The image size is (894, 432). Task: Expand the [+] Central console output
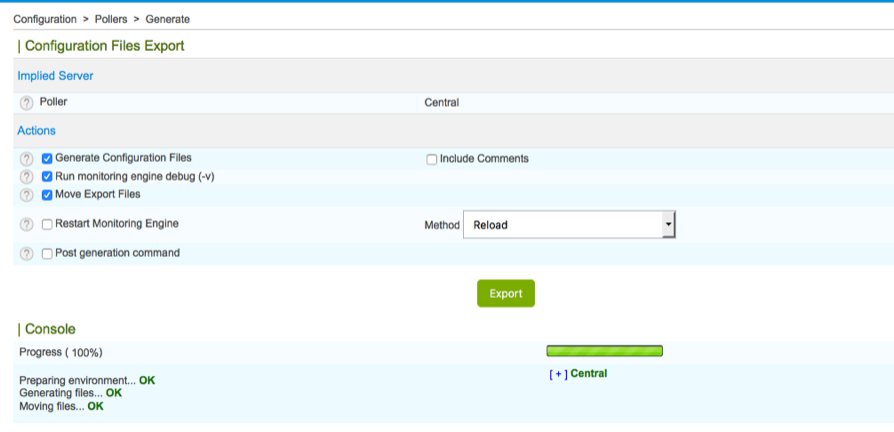click(x=558, y=374)
